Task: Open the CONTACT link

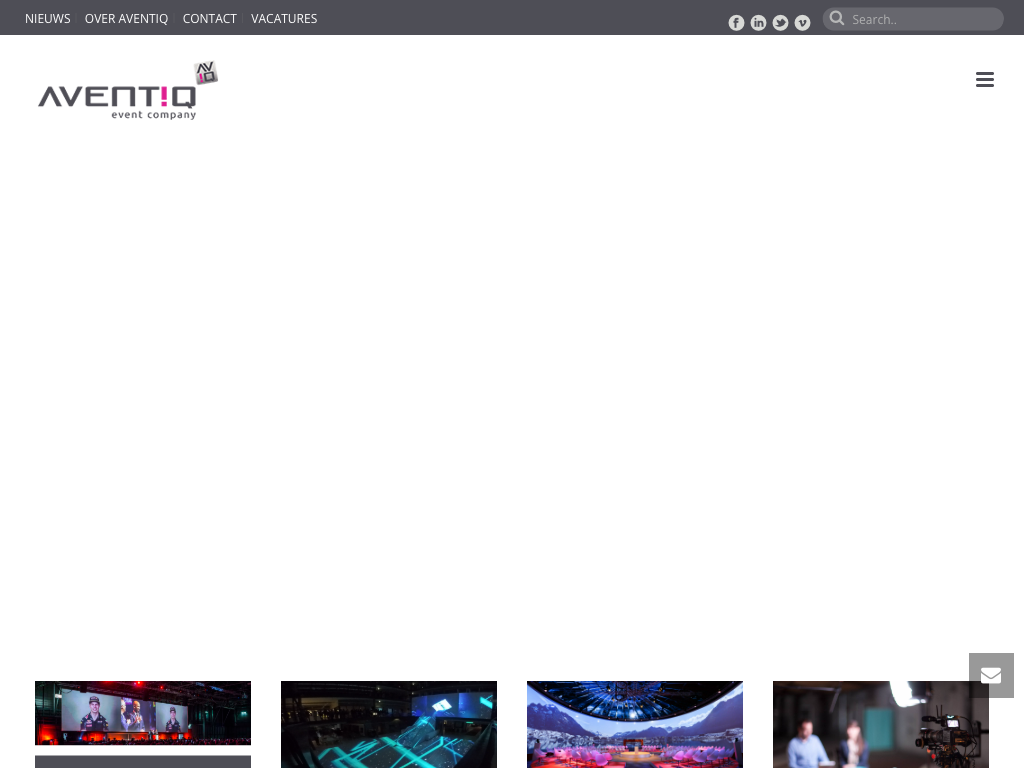Action: click(209, 18)
